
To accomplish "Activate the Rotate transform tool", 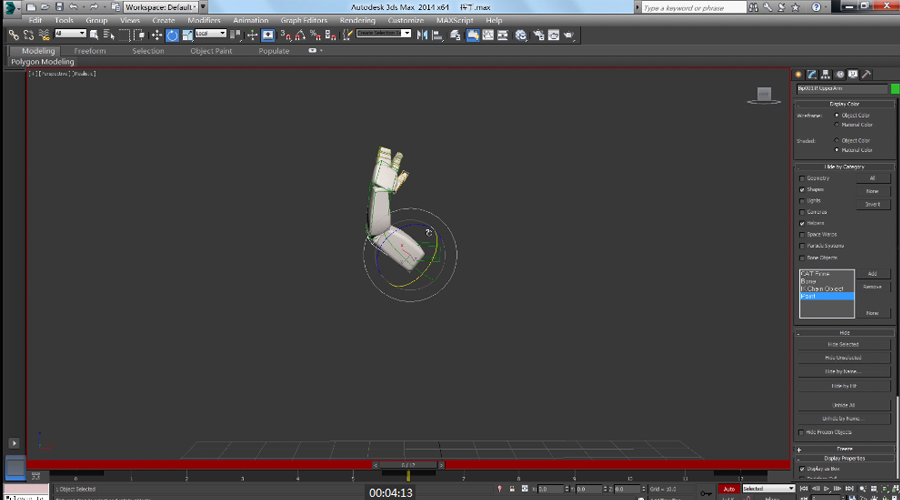I will [172, 35].
